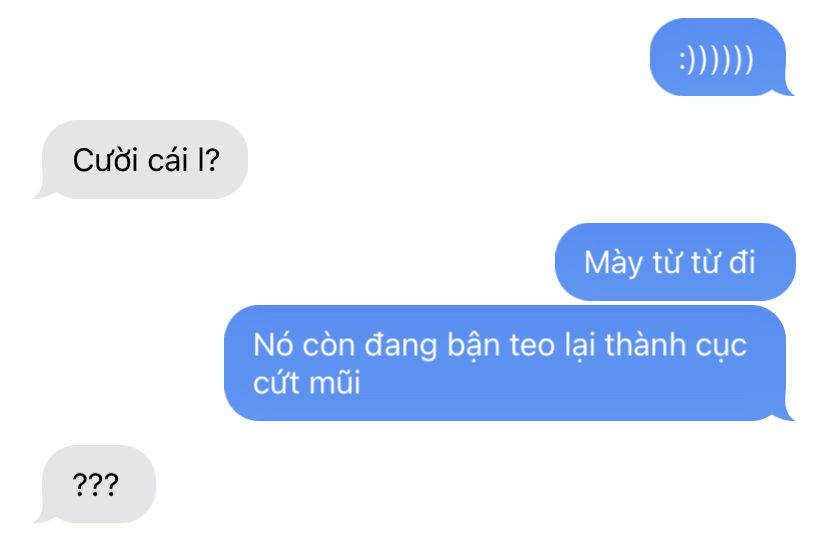Viewport: 828px width, 539px height.
Task: Click the word "bận" in the long message
Action: [x=473, y=346]
